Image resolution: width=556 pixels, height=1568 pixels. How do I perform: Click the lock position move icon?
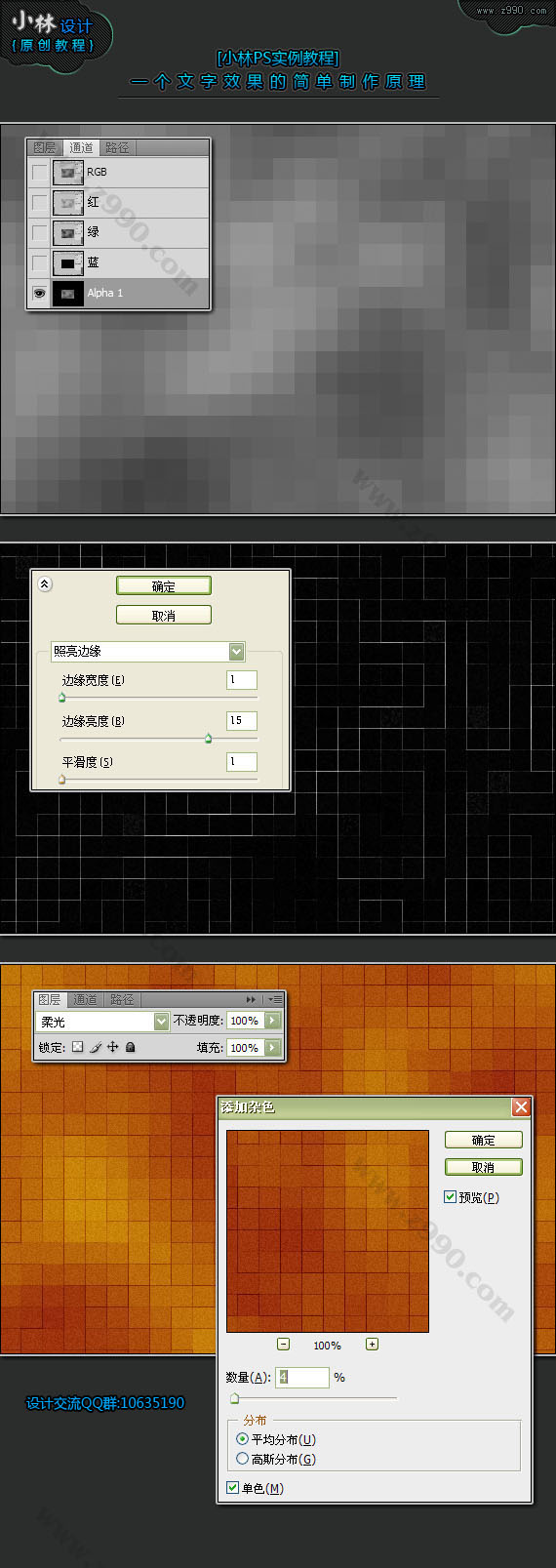click(112, 1047)
